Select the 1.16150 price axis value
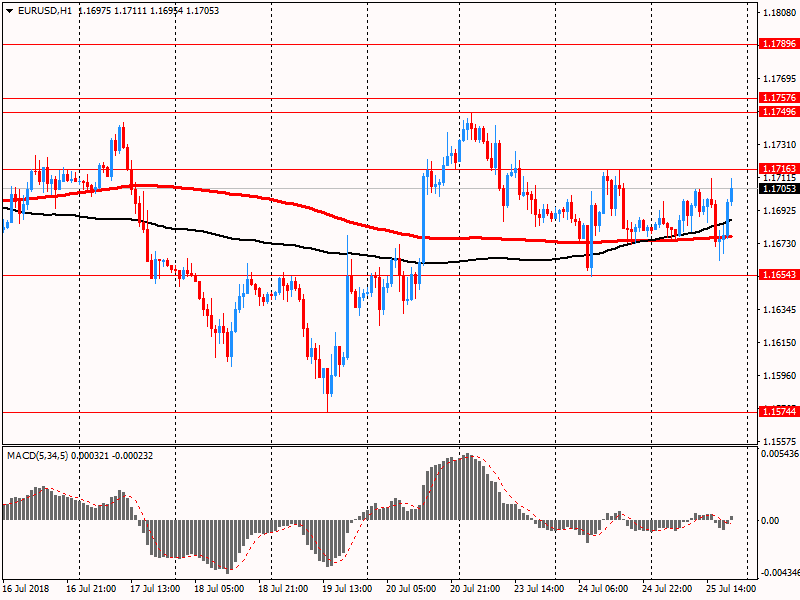This screenshot has width=800, height=600. coord(780,343)
